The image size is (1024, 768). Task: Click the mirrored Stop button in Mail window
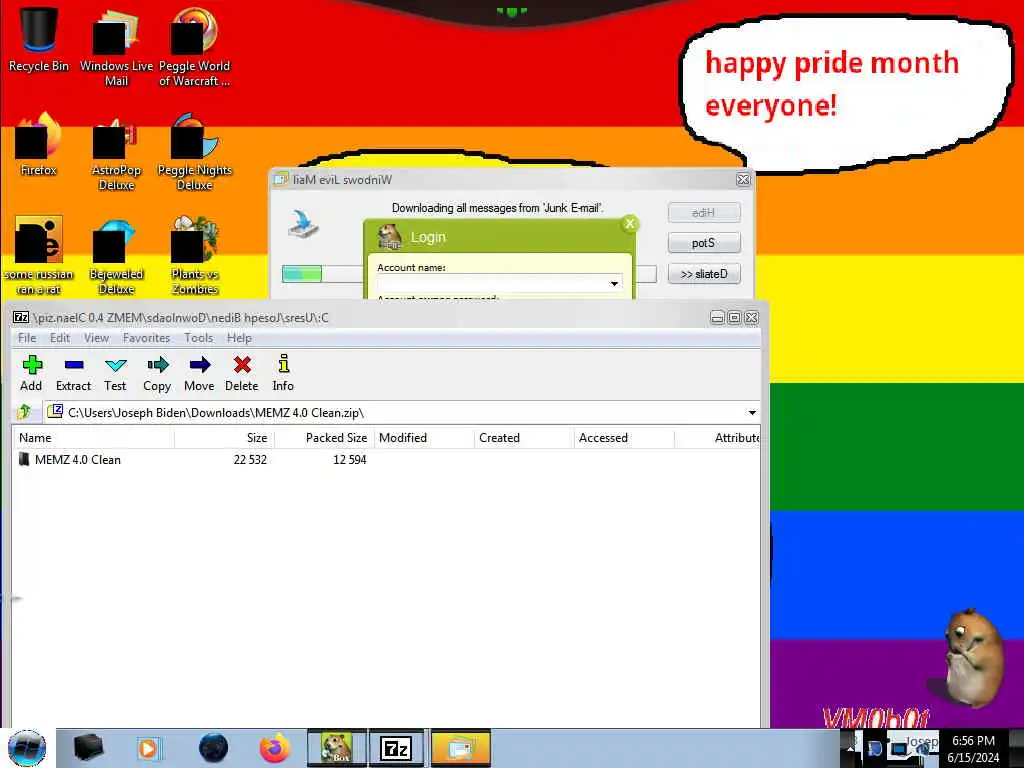tap(704, 243)
